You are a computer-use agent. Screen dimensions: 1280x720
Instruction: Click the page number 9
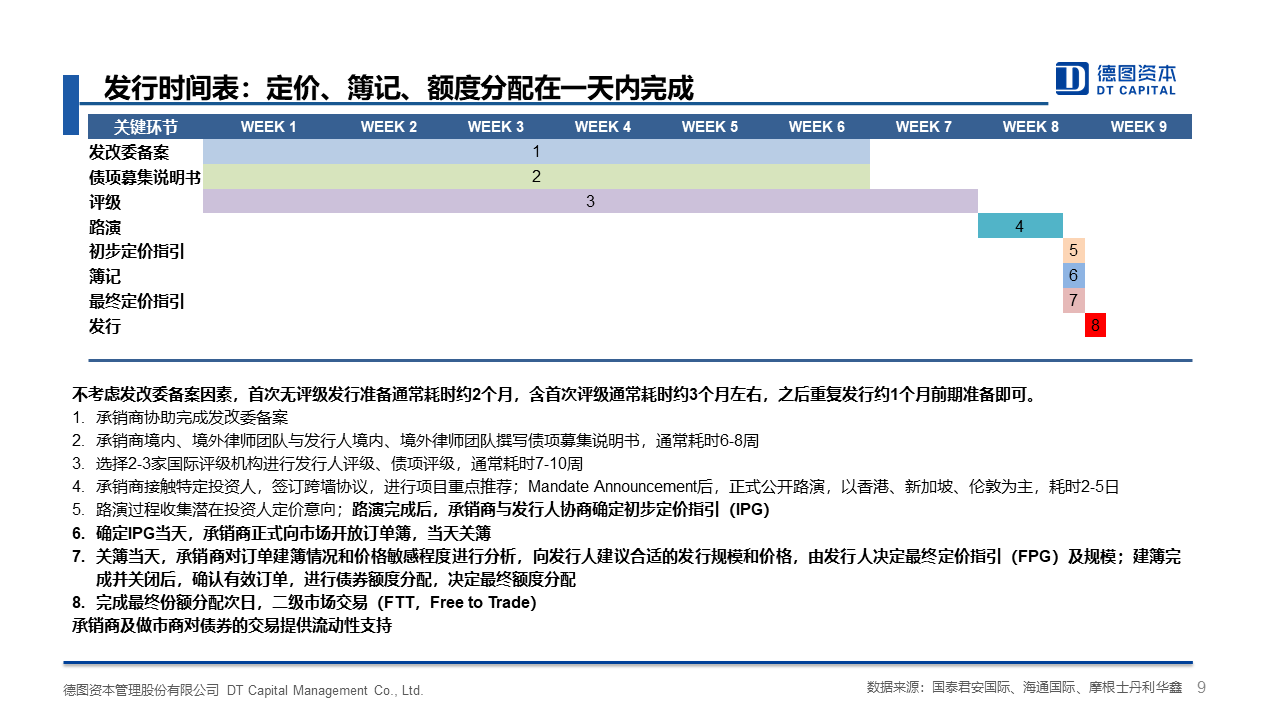pyautogui.click(x=1202, y=687)
